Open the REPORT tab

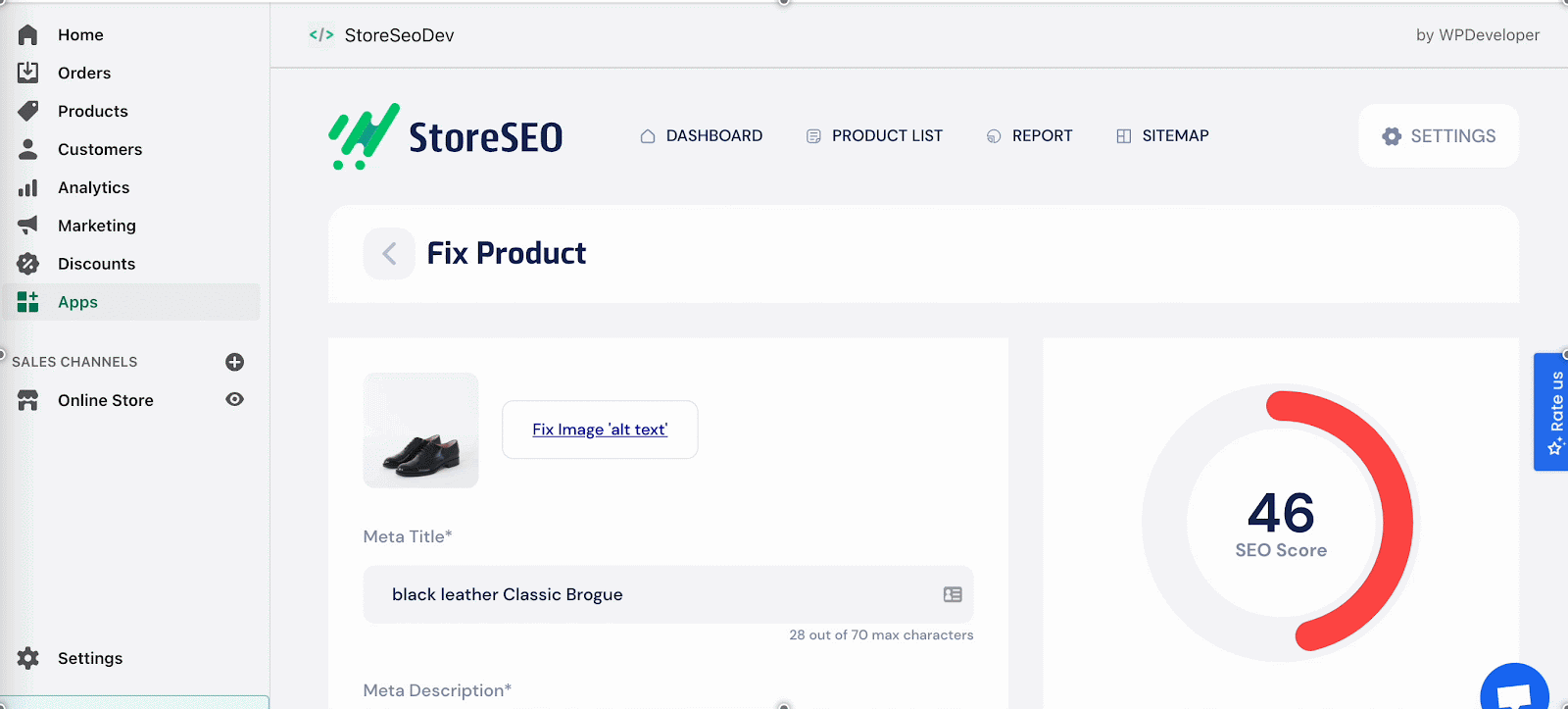click(x=1029, y=136)
